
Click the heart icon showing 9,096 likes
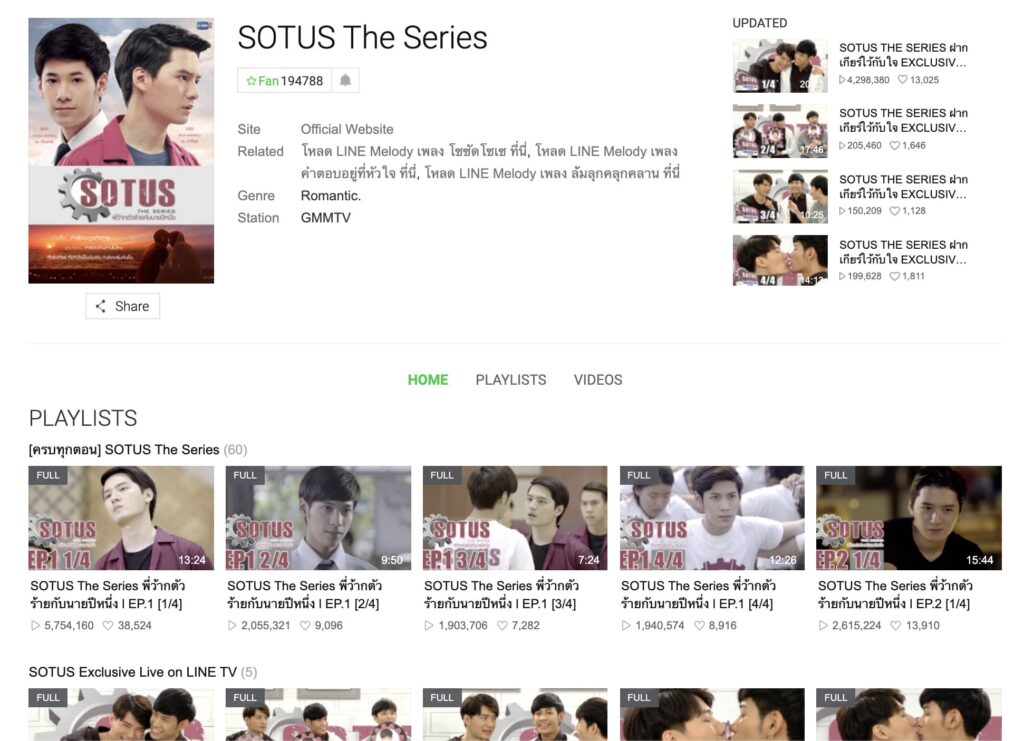(305, 625)
